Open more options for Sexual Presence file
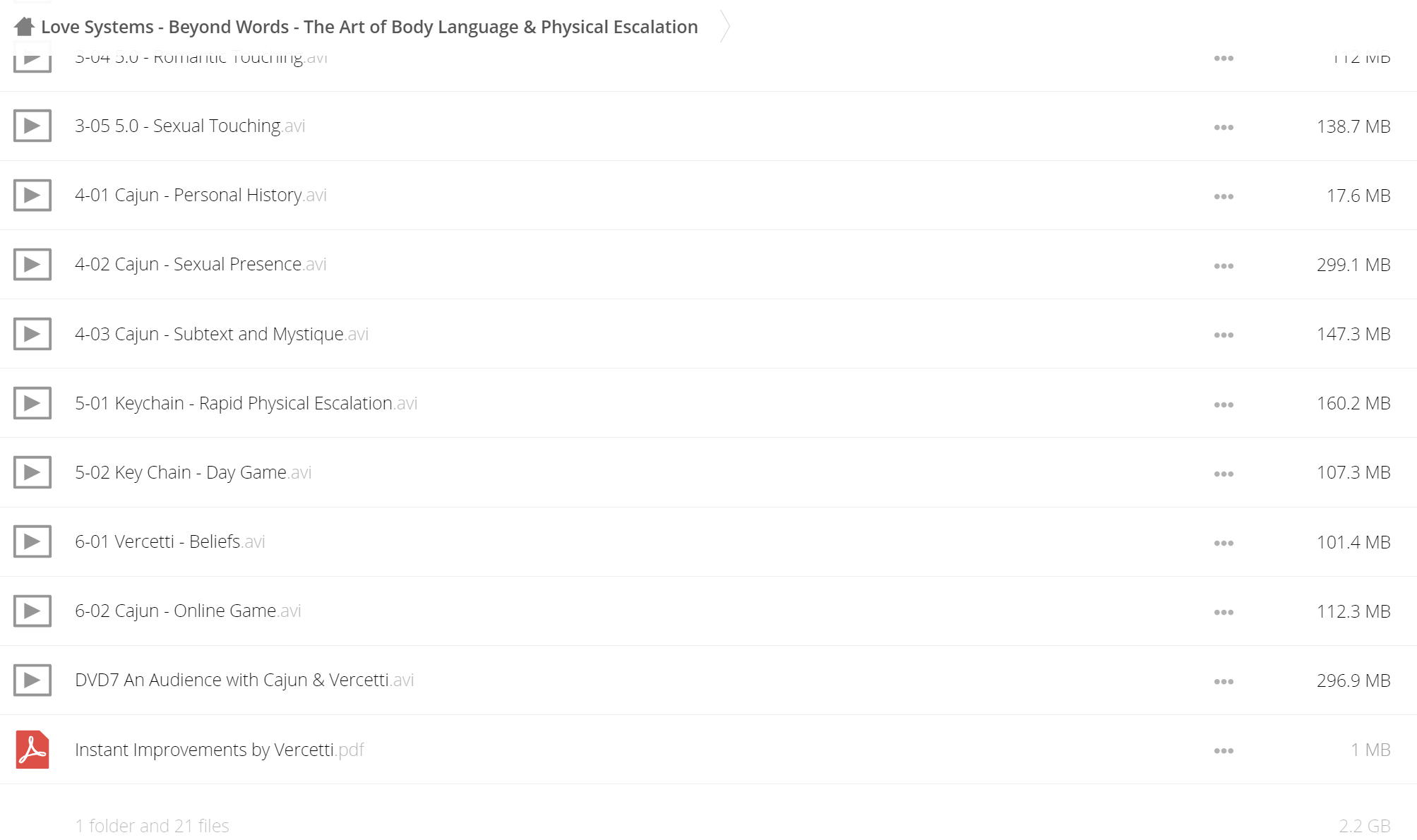 1224,266
